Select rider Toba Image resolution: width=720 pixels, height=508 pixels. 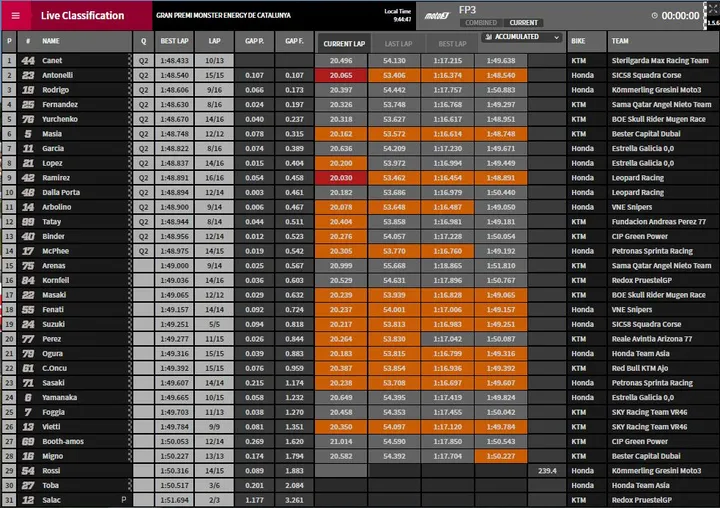pos(50,485)
